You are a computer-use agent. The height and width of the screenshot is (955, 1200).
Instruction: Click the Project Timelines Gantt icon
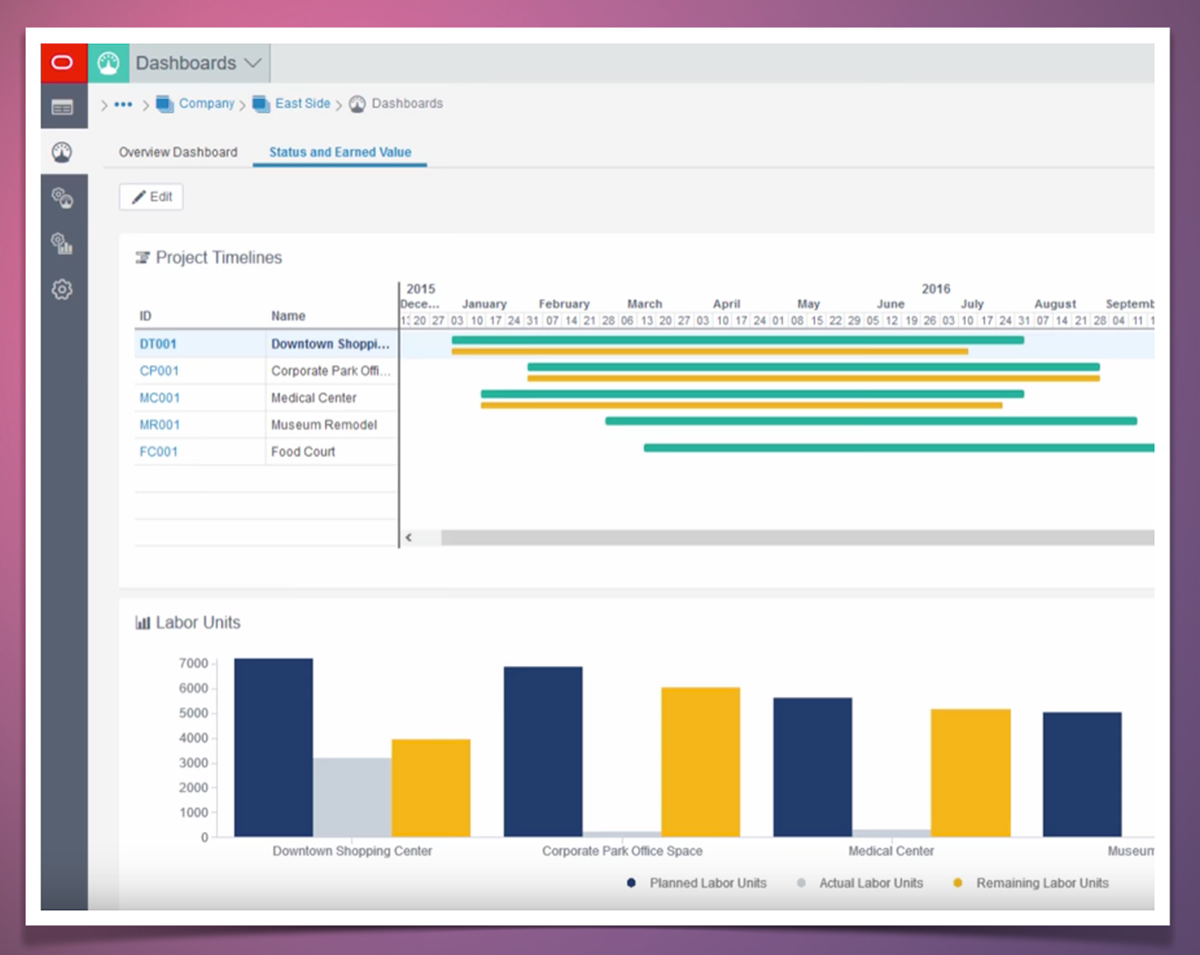143,258
